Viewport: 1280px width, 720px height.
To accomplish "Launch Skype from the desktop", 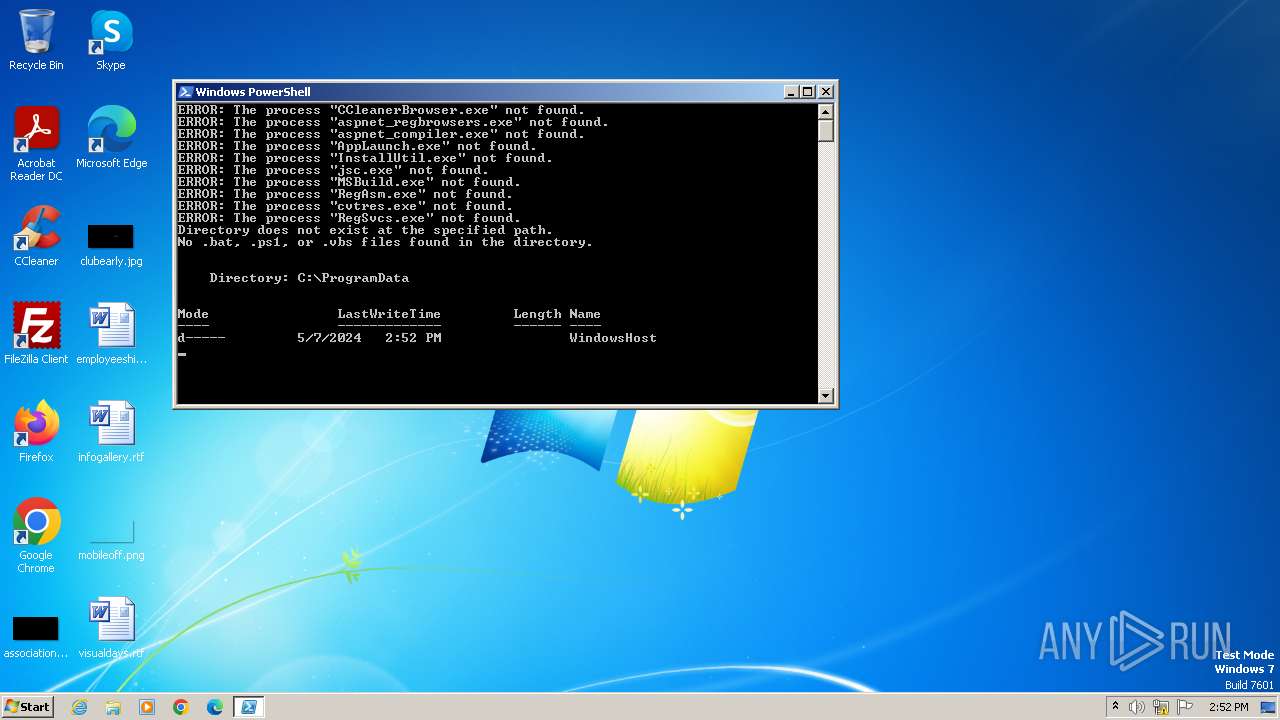I will pyautogui.click(x=111, y=40).
